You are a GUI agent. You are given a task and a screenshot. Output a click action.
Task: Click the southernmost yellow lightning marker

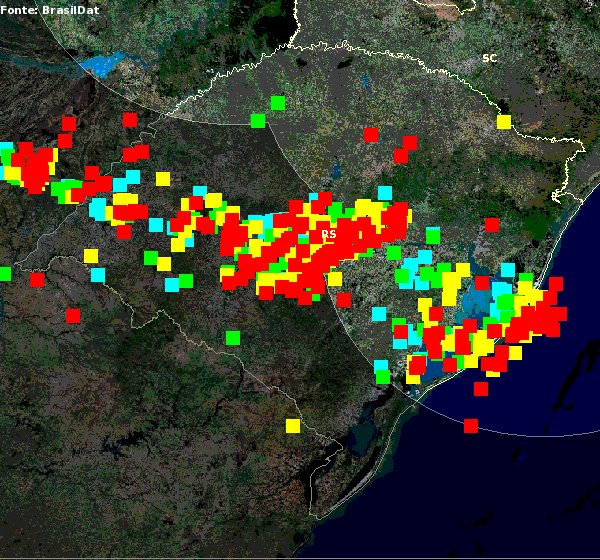pyautogui.click(x=293, y=426)
